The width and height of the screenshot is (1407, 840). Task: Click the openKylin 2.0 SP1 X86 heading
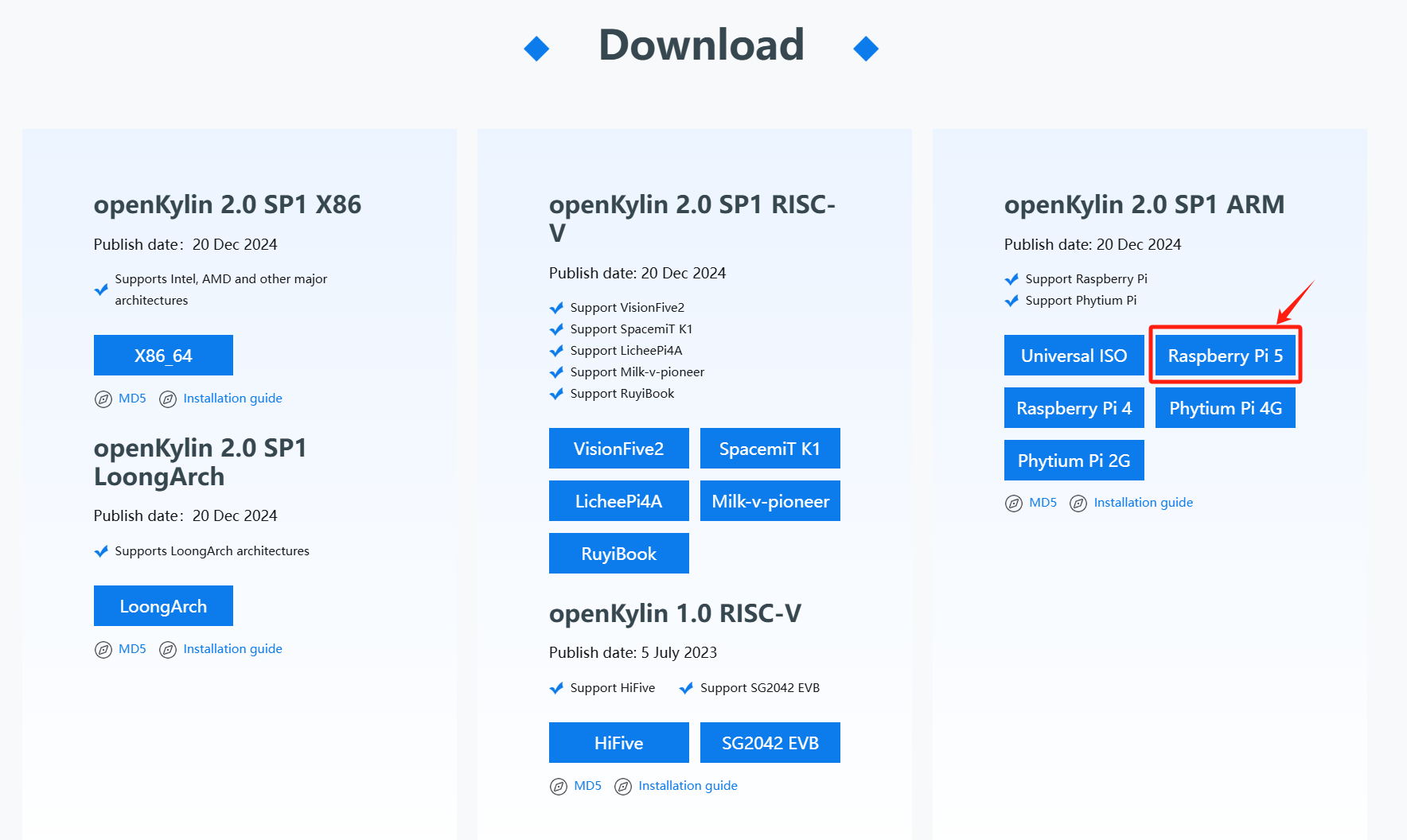point(228,204)
